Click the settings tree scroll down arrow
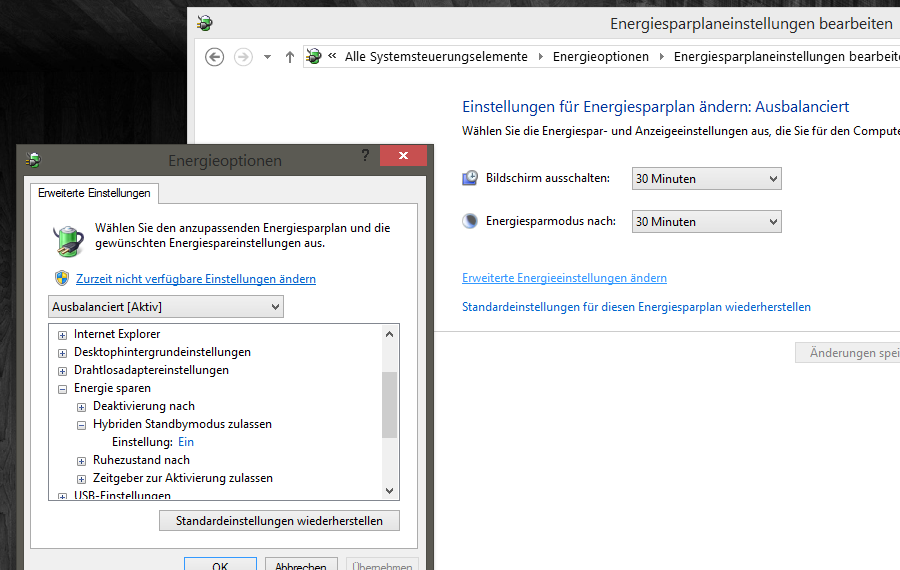The image size is (900, 570). point(390,491)
